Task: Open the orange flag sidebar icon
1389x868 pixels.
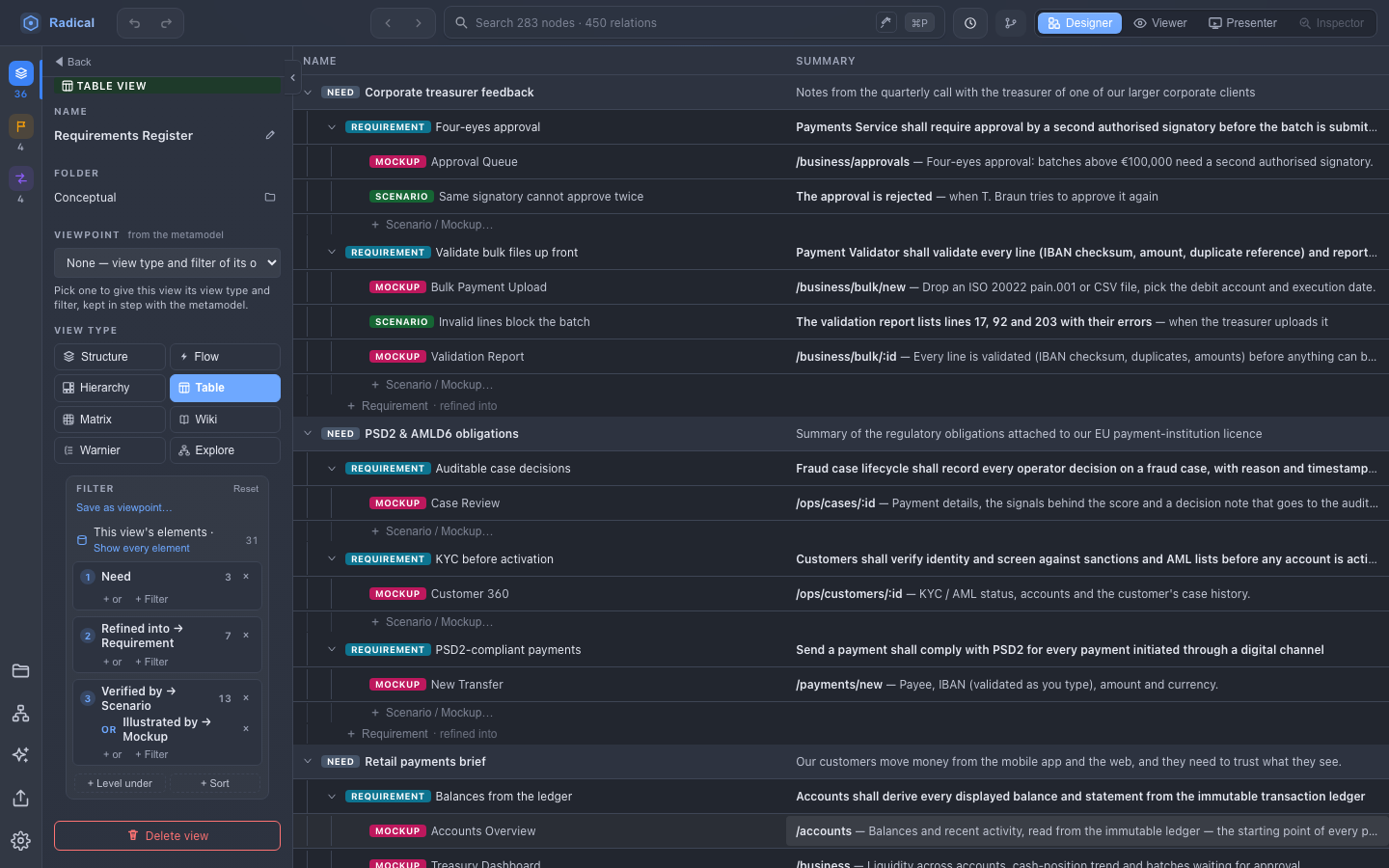Action: [21, 126]
